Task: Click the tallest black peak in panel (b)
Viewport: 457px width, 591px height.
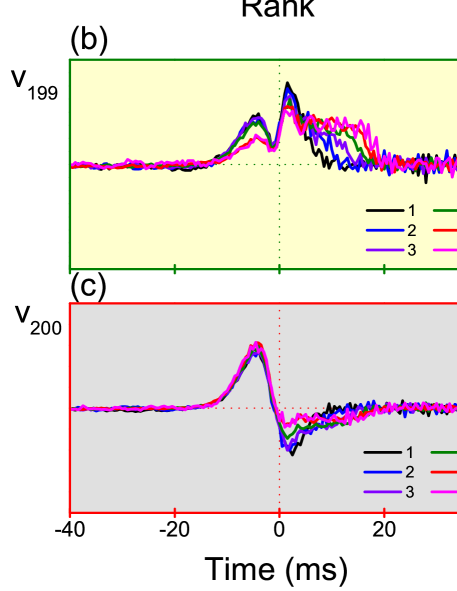Action: tap(288, 83)
